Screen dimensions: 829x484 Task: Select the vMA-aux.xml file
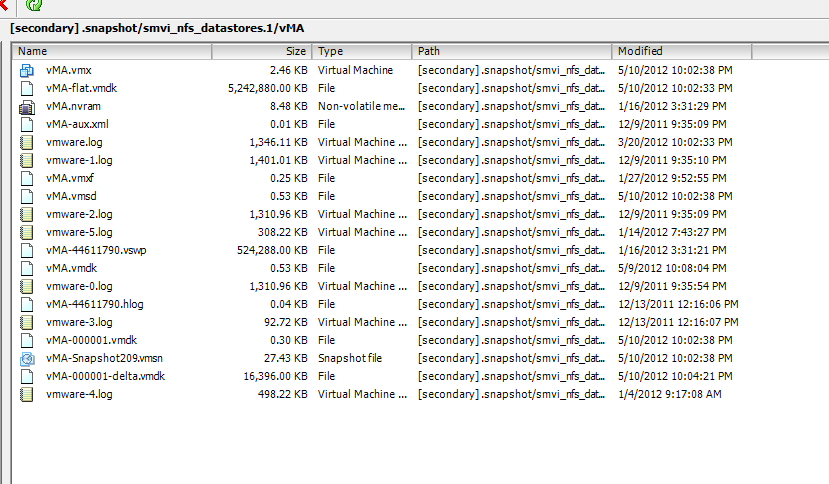tap(78, 124)
